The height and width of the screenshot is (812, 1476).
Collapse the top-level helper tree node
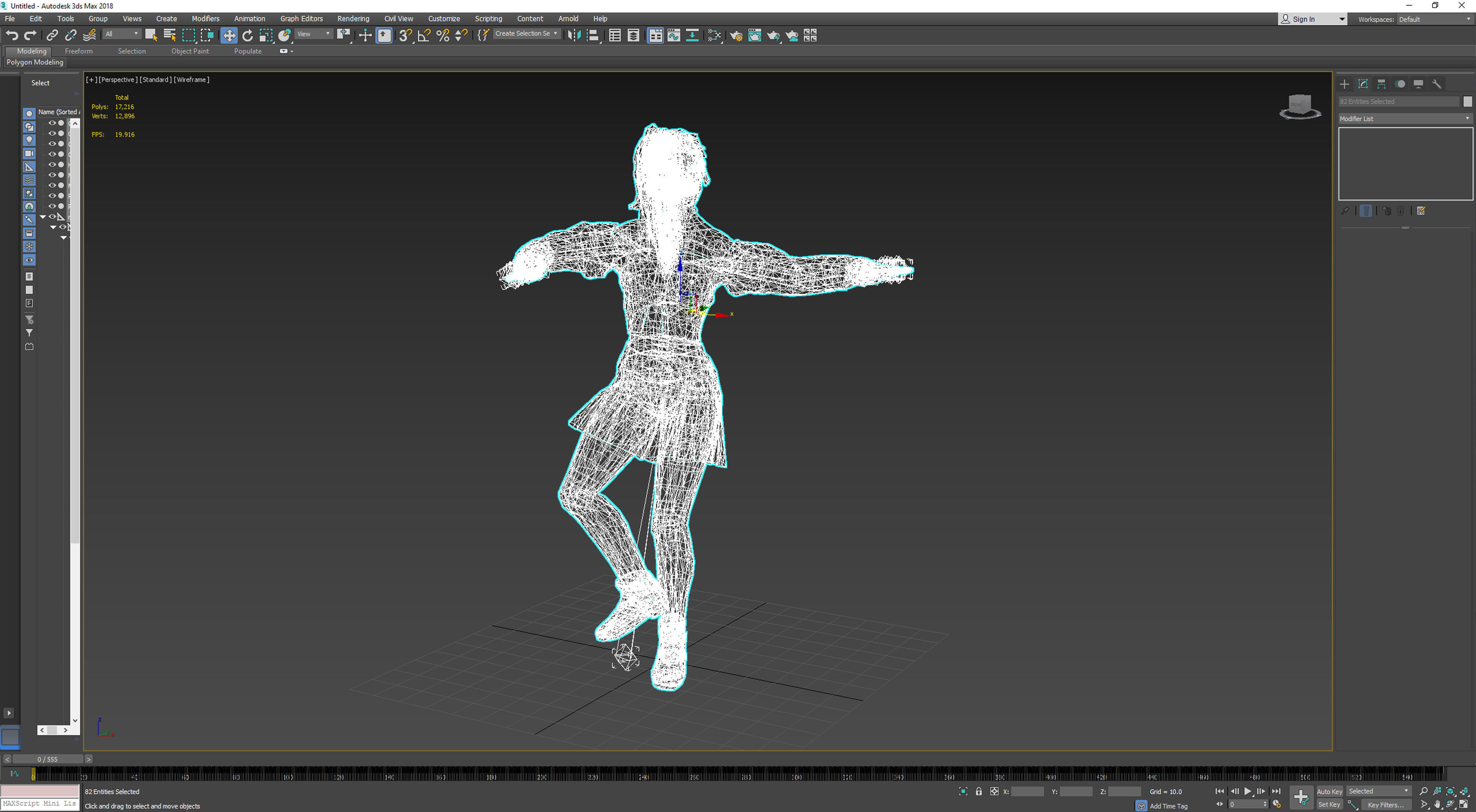[42, 216]
